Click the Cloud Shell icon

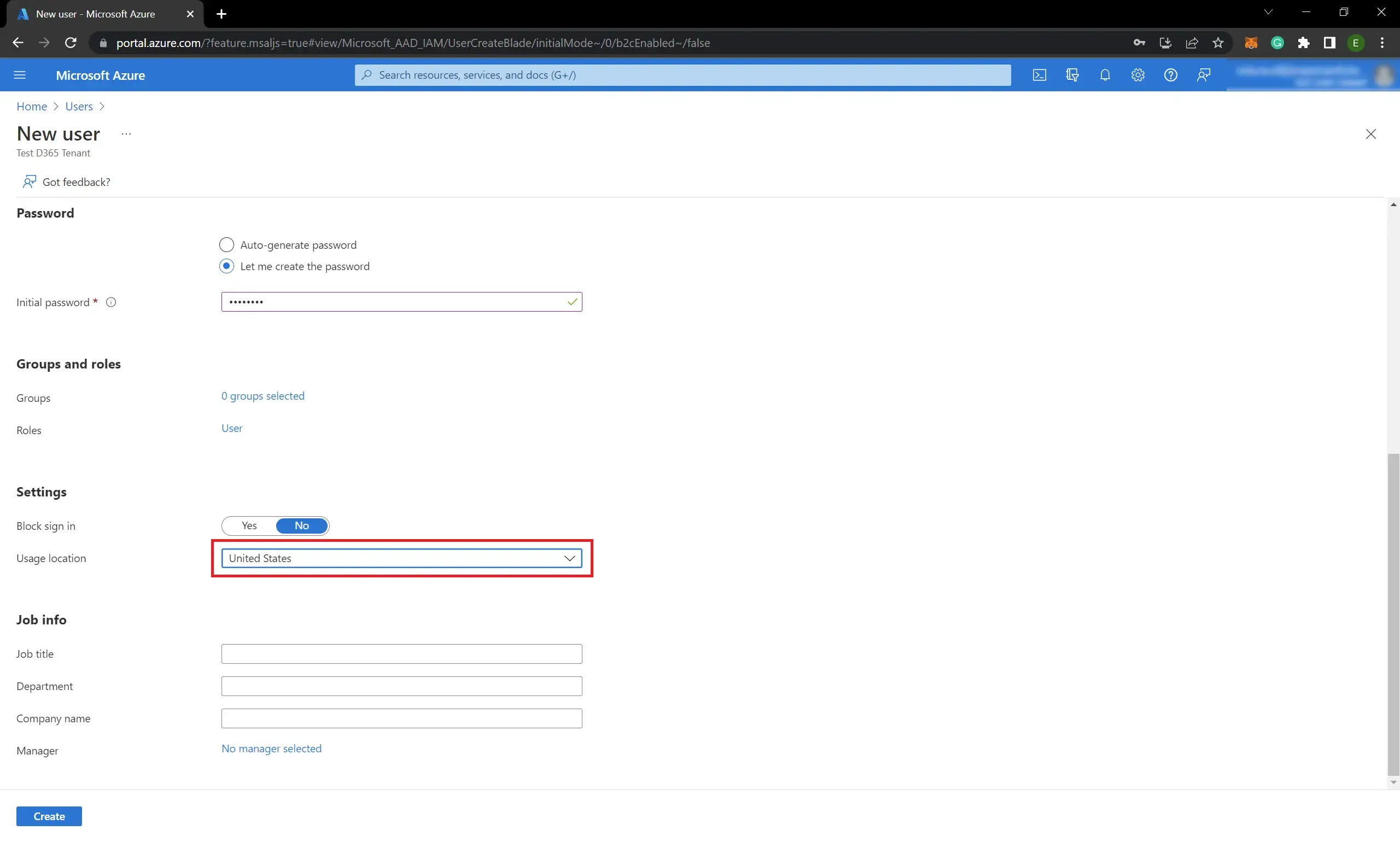pyautogui.click(x=1039, y=75)
